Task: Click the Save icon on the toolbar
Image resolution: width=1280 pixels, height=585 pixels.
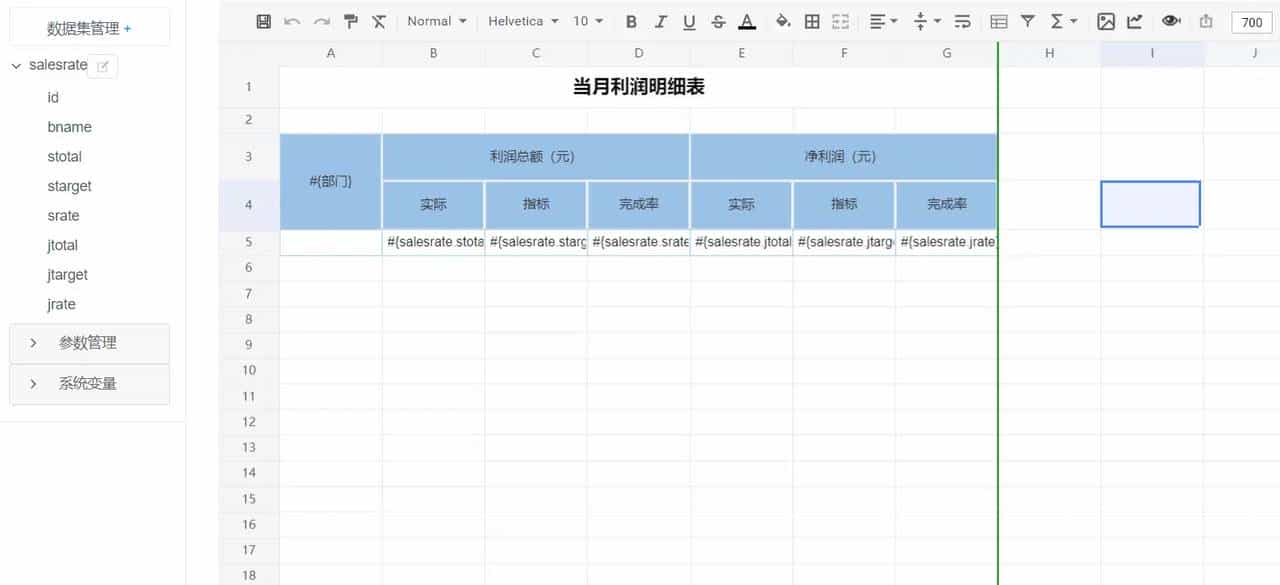Action: 262,20
